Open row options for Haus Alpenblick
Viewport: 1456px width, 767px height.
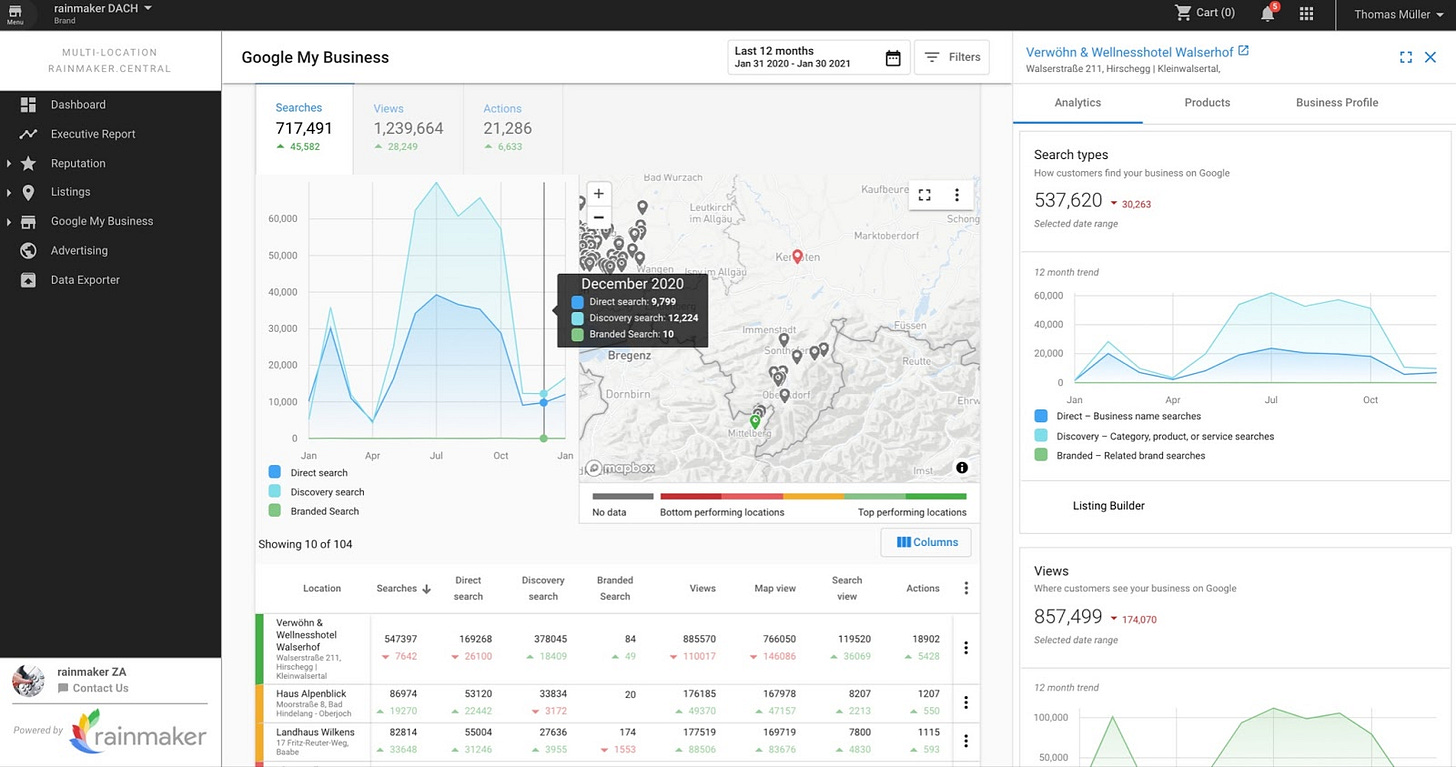pyautogui.click(x=966, y=703)
